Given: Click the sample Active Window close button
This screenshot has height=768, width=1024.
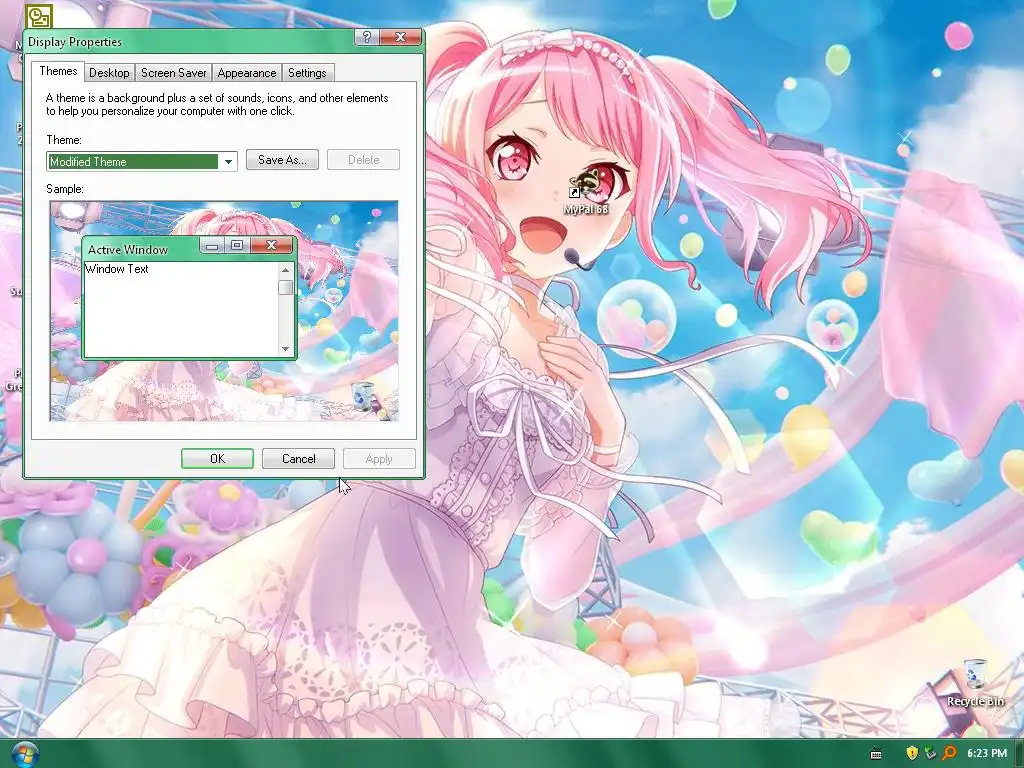Looking at the screenshot, I should tap(272, 246).
